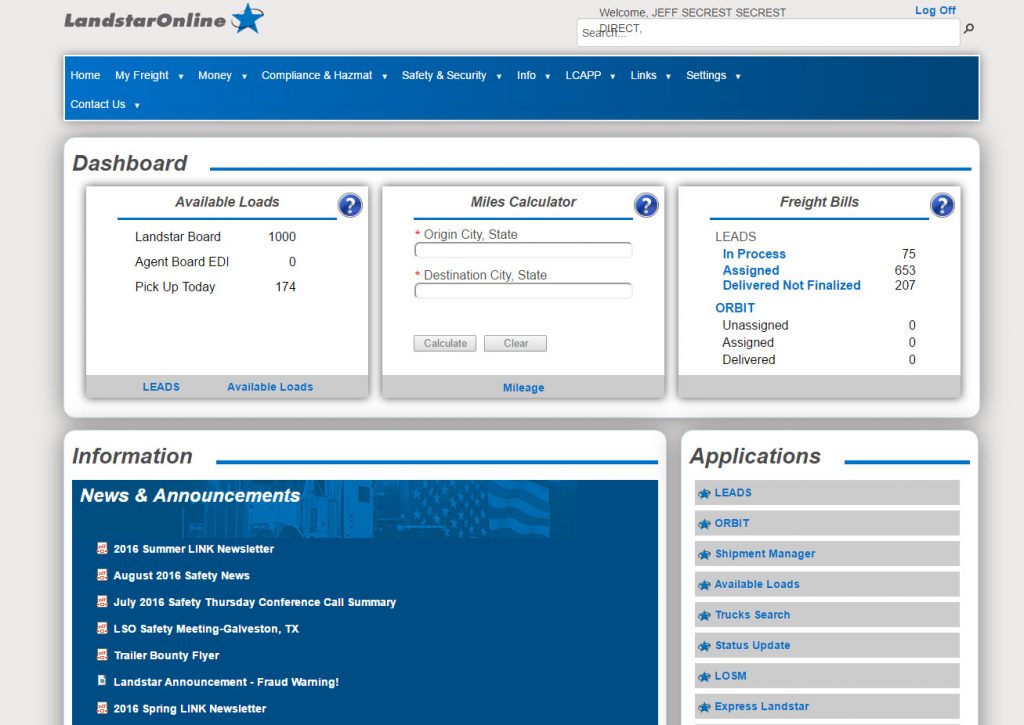Screen dimensions: 1024x725
Task: Click the Miles Calculator help icon
Action: tap(646, 205)
